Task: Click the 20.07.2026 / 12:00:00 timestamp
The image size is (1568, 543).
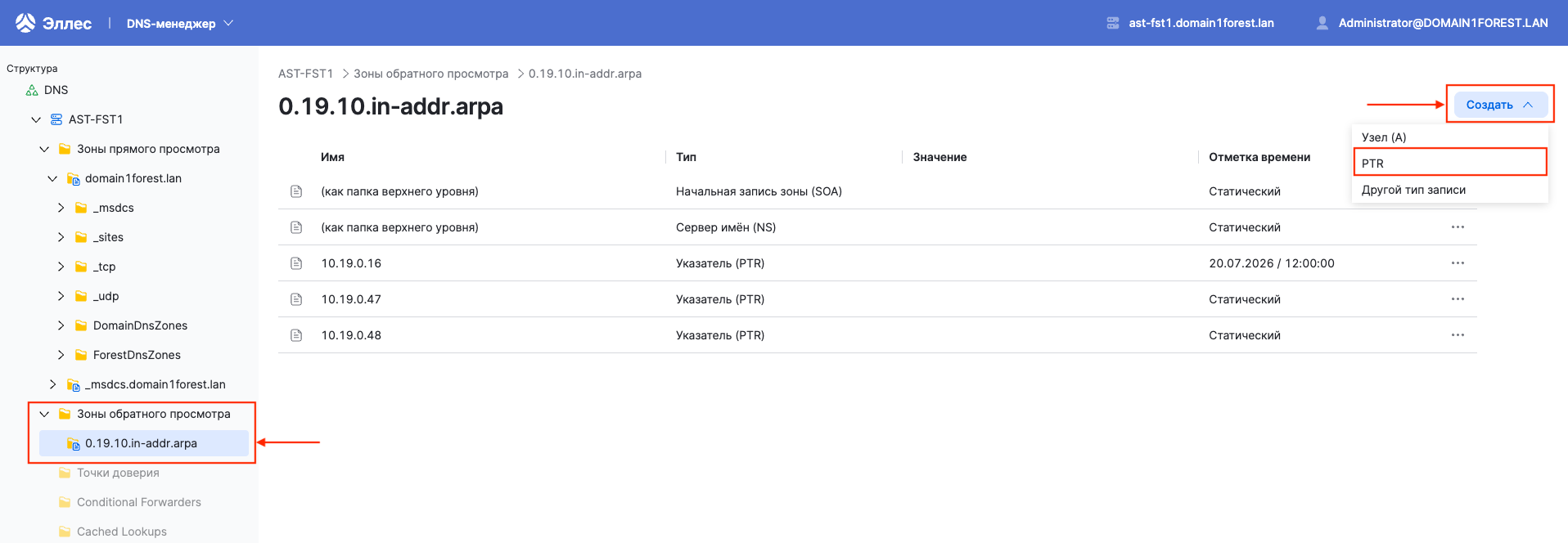Action: pyautogui.click(x=1272, y=263)
